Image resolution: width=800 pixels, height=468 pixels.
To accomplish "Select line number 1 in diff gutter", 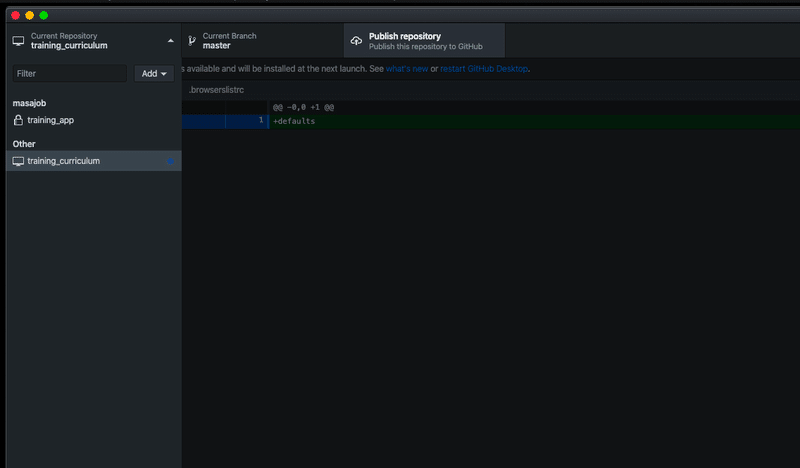I will 261,120.
